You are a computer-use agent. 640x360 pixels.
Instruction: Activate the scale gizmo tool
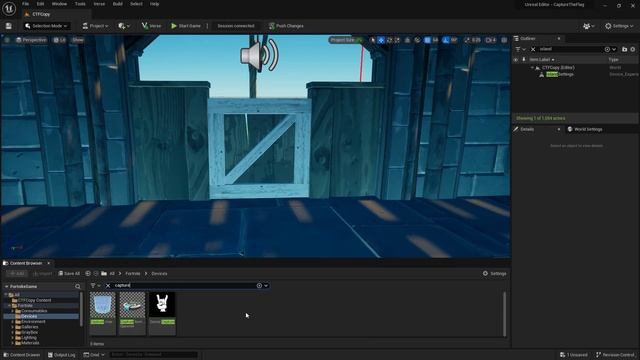point(397,40)
